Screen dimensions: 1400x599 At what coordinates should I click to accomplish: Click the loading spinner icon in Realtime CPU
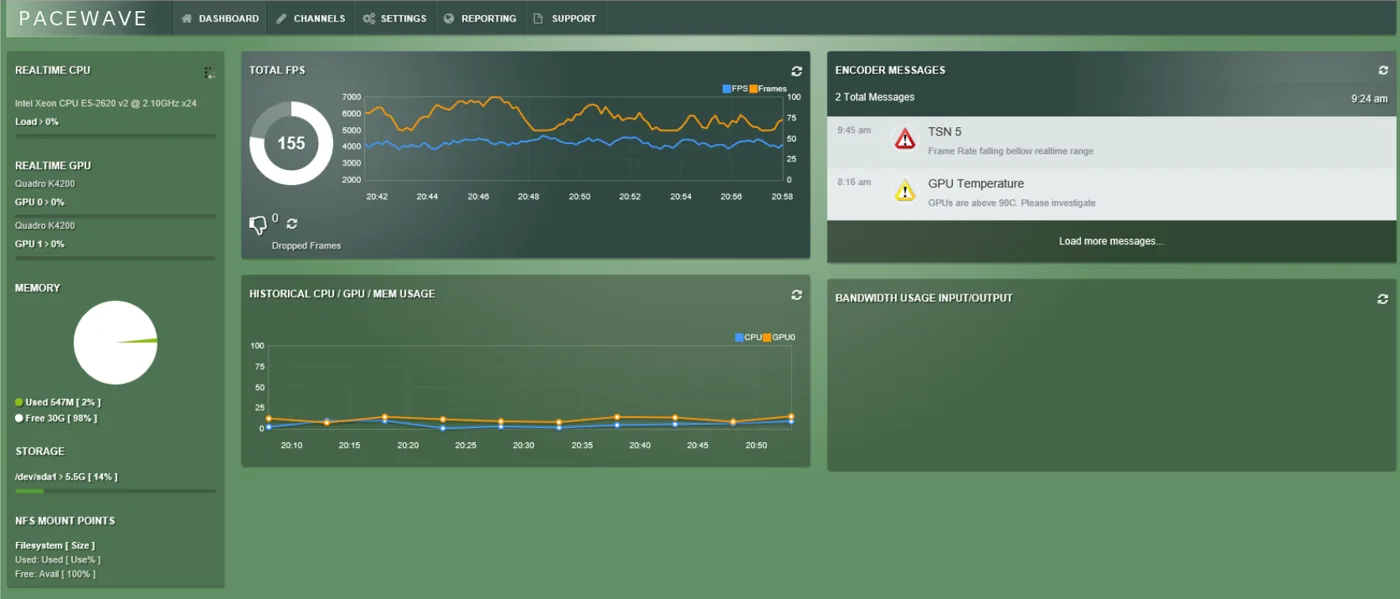tap(209, 72)
